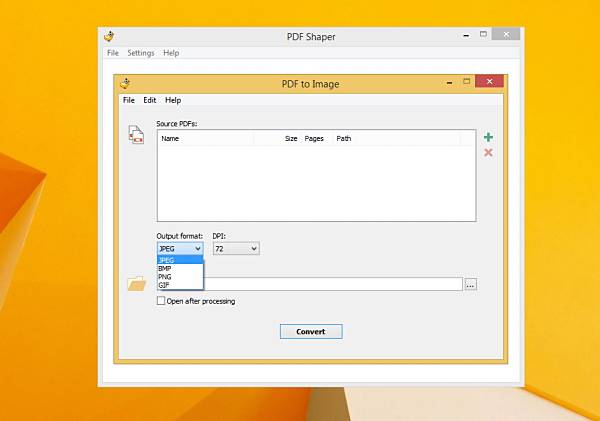Click the Source PDFs document icon

pos(136,135)
